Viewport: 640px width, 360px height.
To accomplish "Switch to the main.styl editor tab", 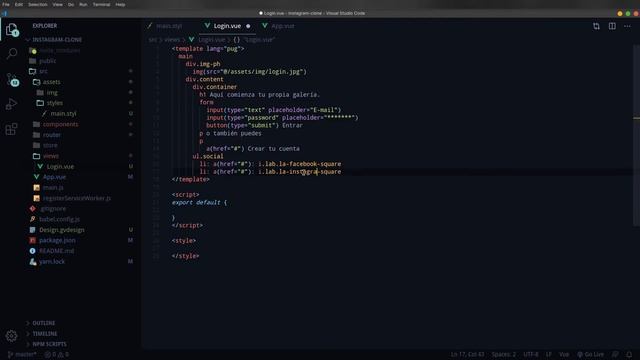I will pos(169,26).
